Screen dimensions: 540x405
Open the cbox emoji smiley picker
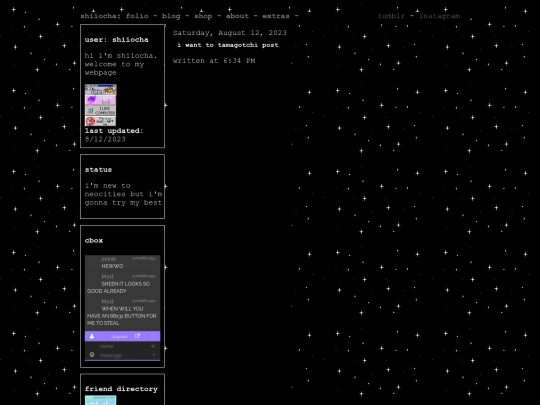pyautogui.click(x=92, y=355)
